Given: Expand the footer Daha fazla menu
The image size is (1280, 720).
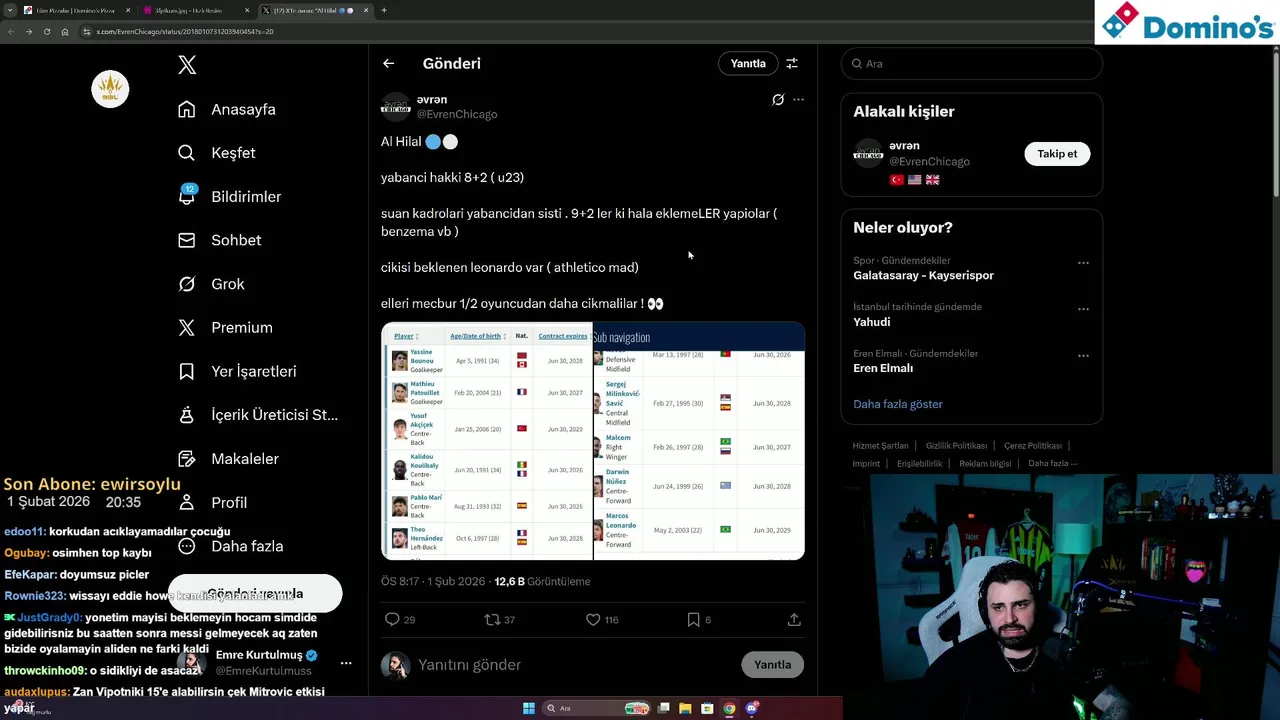Looking at the screenshot, I should click(1052, 464).
